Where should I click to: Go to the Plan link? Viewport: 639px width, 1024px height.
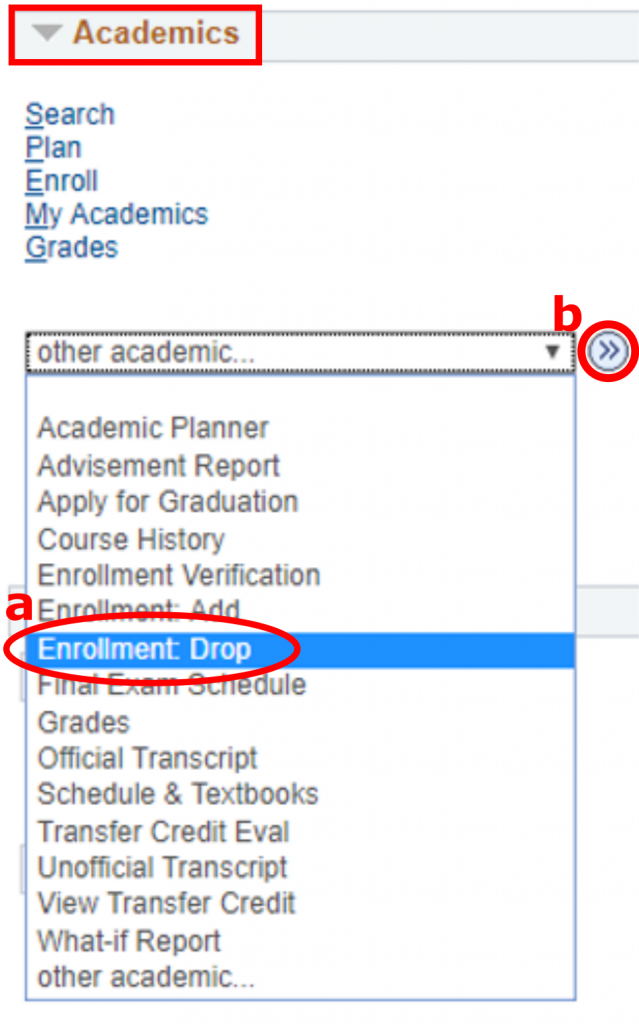(x=53, y=148)
